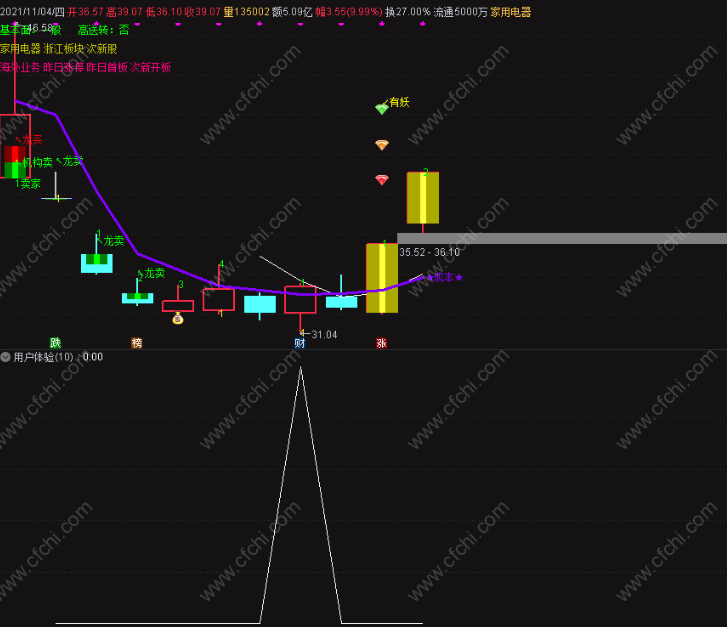Click the yellow candlestick labeled 2
This screenshot has height=627, width=727.
(x=423, y=198)
